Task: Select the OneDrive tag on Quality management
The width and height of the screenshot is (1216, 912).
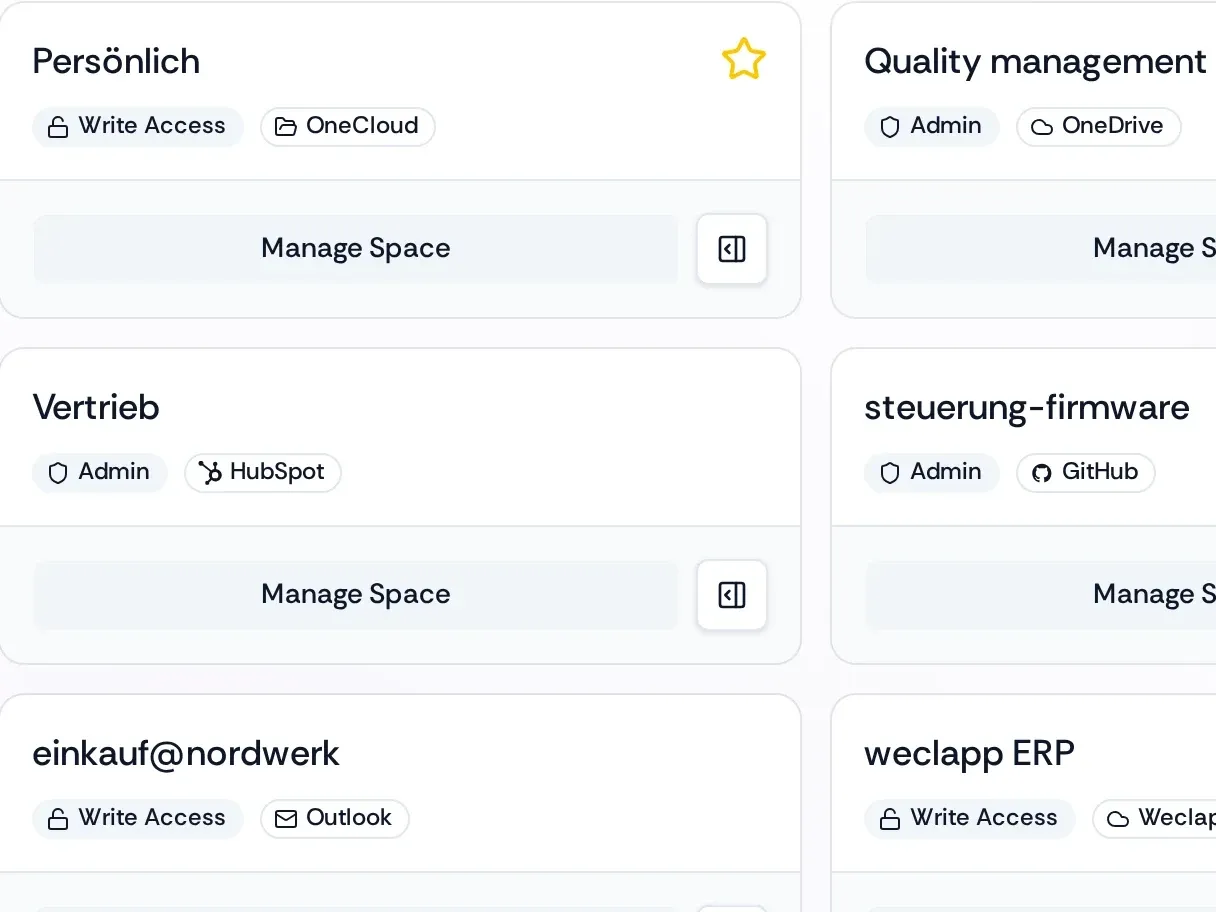Action: [1099, 127]
